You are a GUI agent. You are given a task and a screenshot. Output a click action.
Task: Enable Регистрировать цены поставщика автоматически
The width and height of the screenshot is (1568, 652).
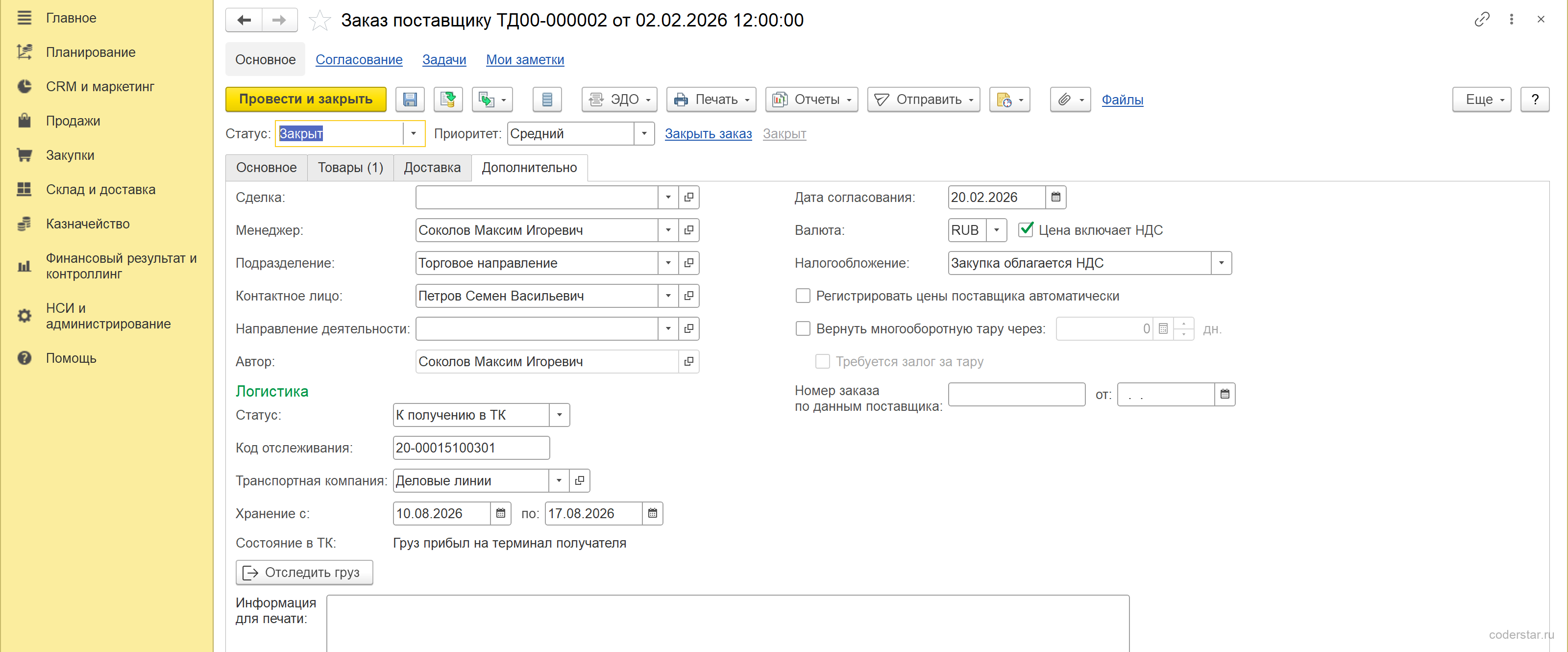[x=803, y=296]
